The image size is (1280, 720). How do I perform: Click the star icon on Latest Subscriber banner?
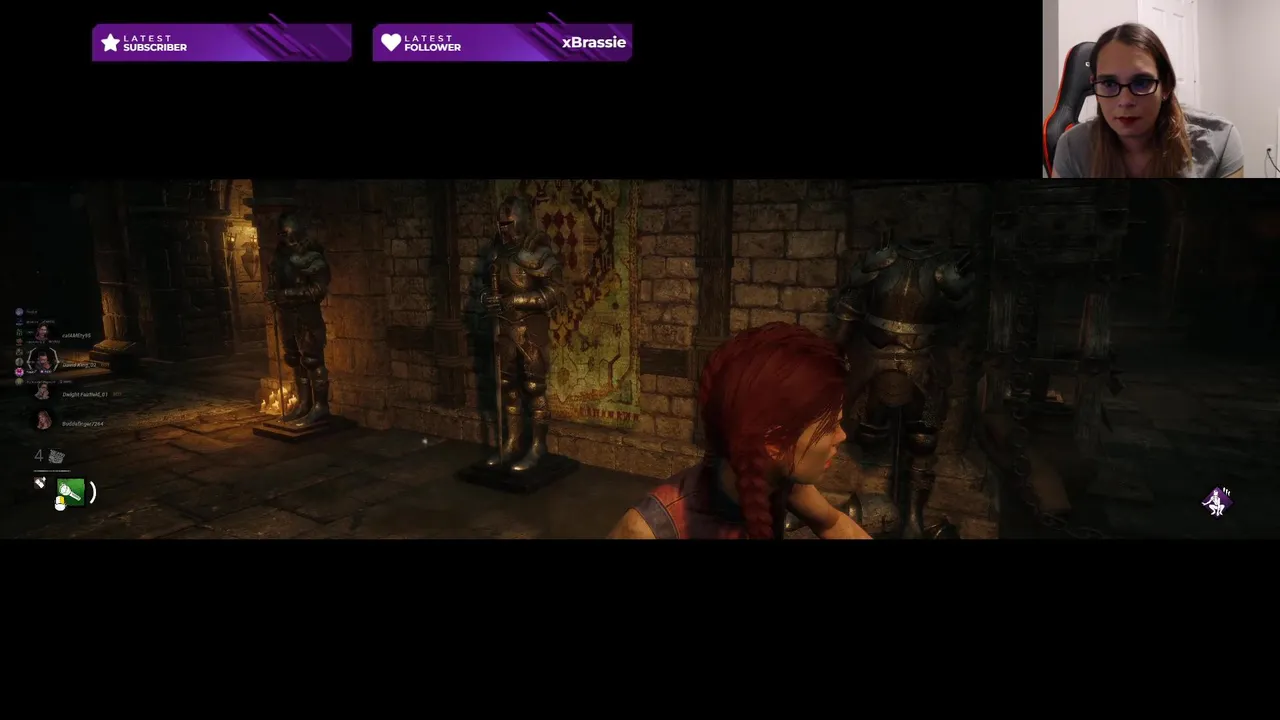[110, 43]
